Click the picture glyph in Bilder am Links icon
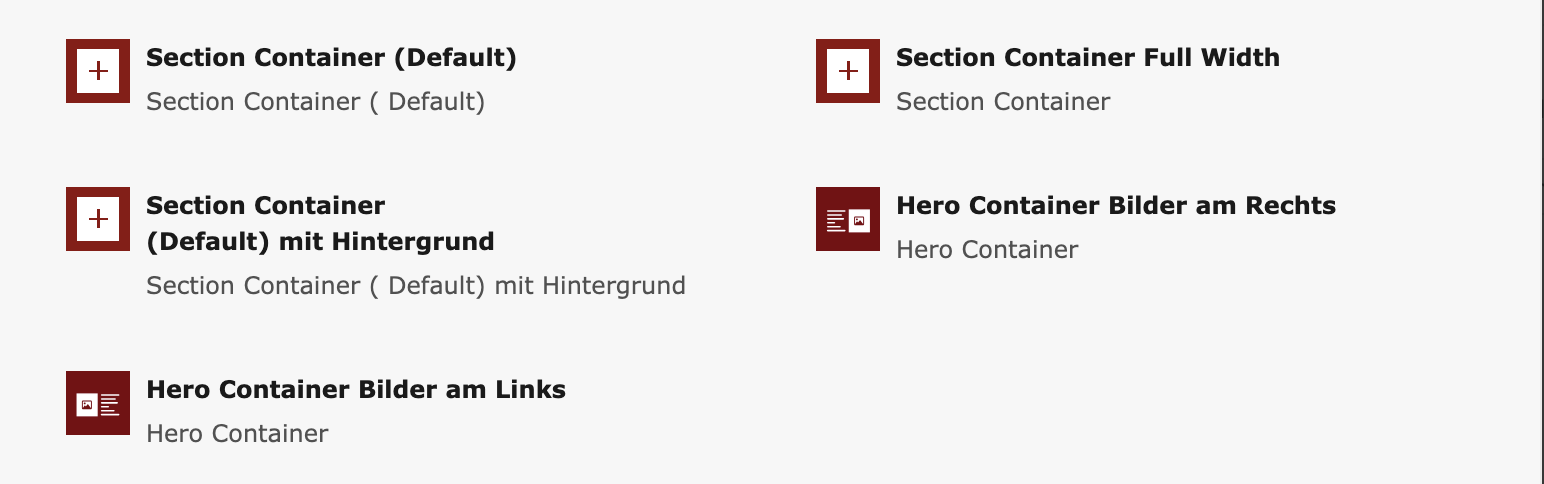Viewport: 1544px width, 484px height. tap(87, 404)
